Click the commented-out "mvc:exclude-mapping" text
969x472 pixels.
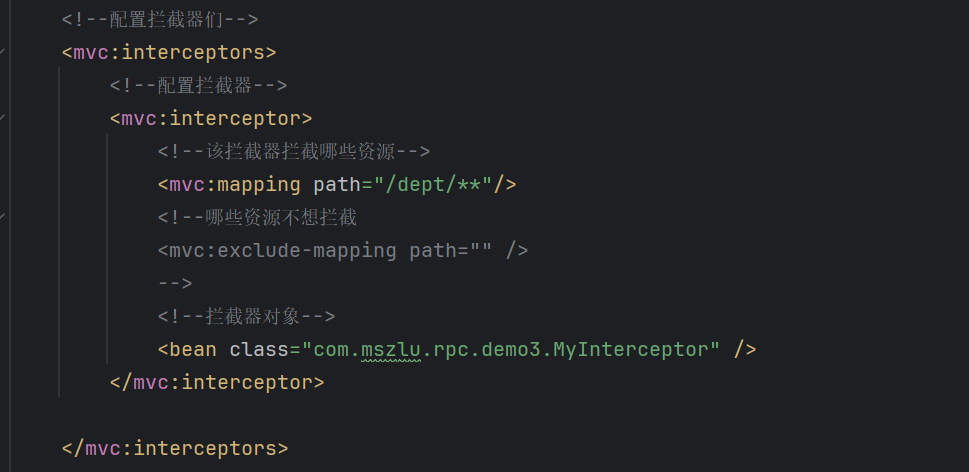point(282,250)
